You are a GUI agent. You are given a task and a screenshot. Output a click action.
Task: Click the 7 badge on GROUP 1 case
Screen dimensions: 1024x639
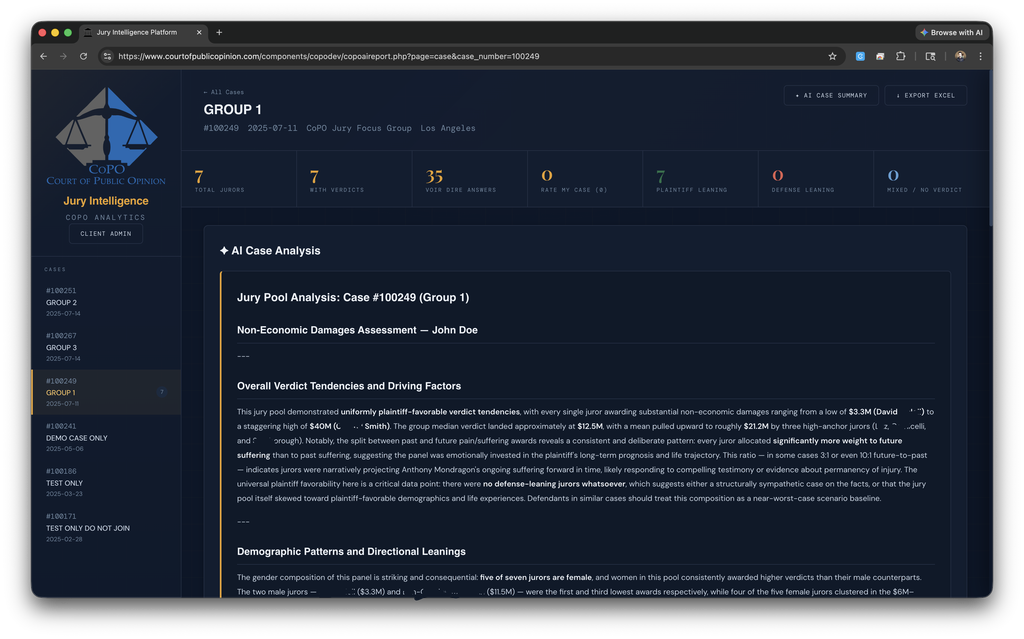[161, 392]
